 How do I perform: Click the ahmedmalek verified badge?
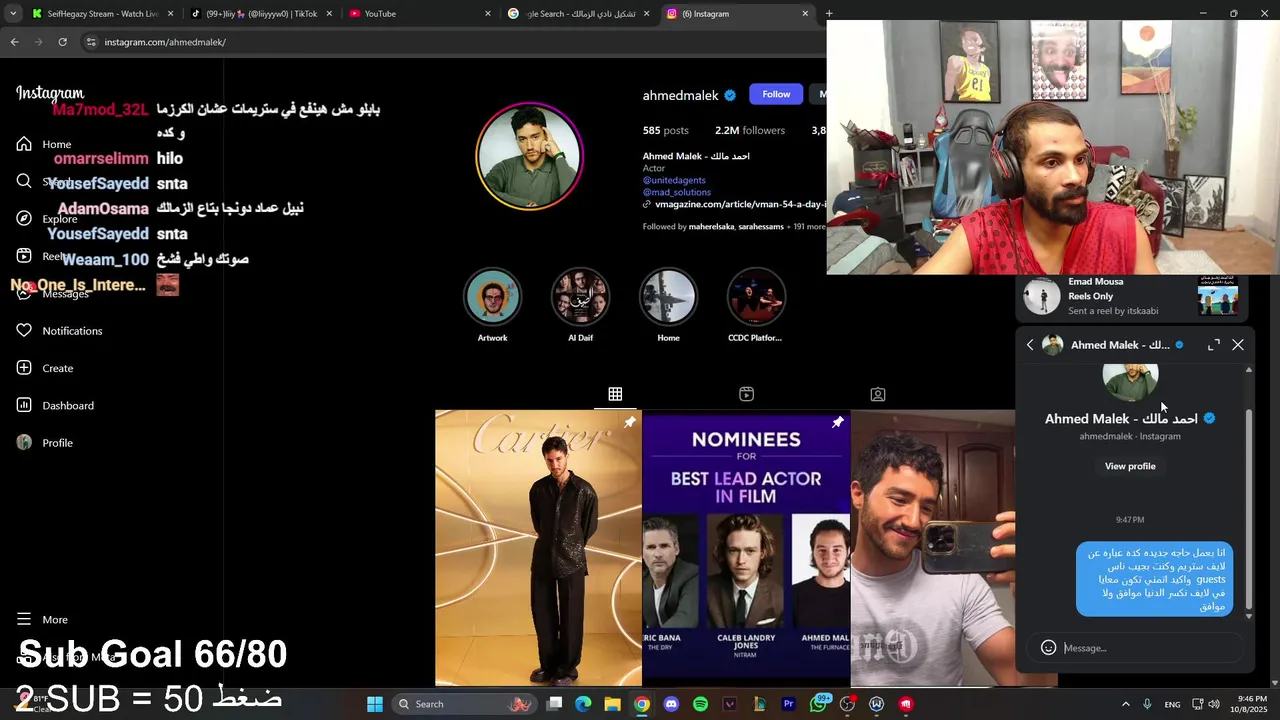tap(730, 95)
